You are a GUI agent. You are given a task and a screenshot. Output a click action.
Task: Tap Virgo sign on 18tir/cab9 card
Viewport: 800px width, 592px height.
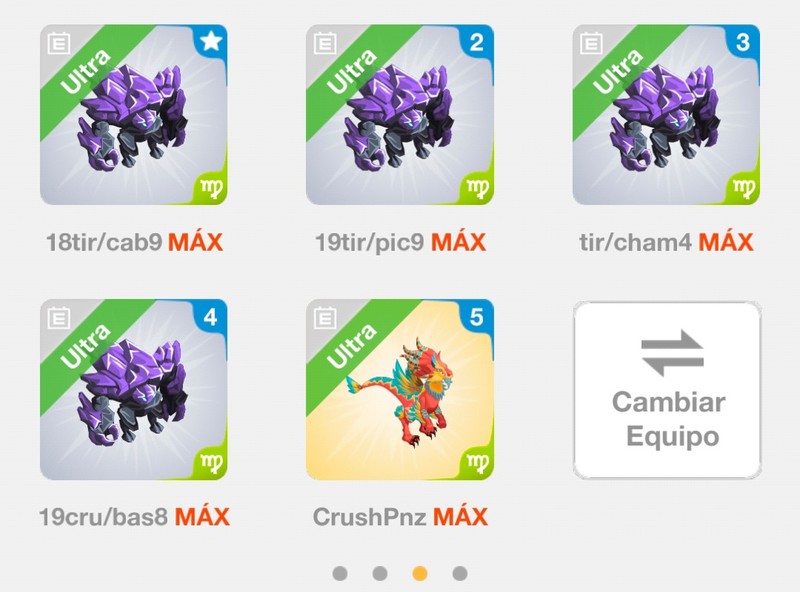pos(212,188)
